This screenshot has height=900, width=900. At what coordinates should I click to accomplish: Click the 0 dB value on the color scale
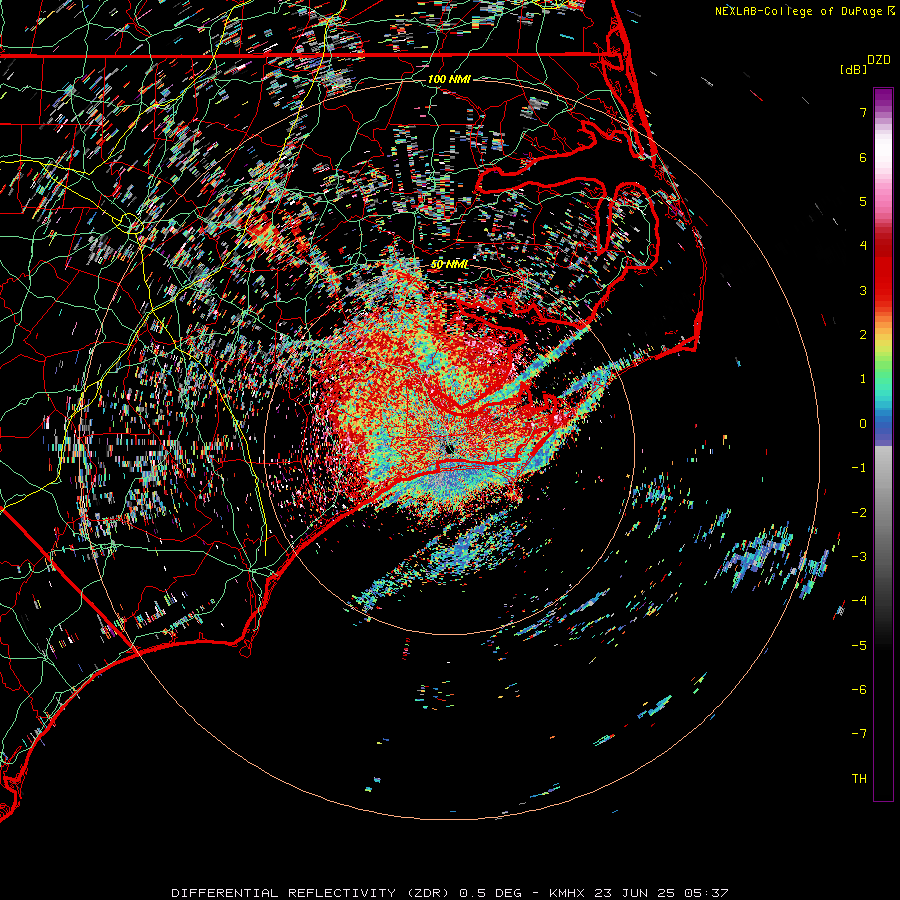tap(863, 424)
